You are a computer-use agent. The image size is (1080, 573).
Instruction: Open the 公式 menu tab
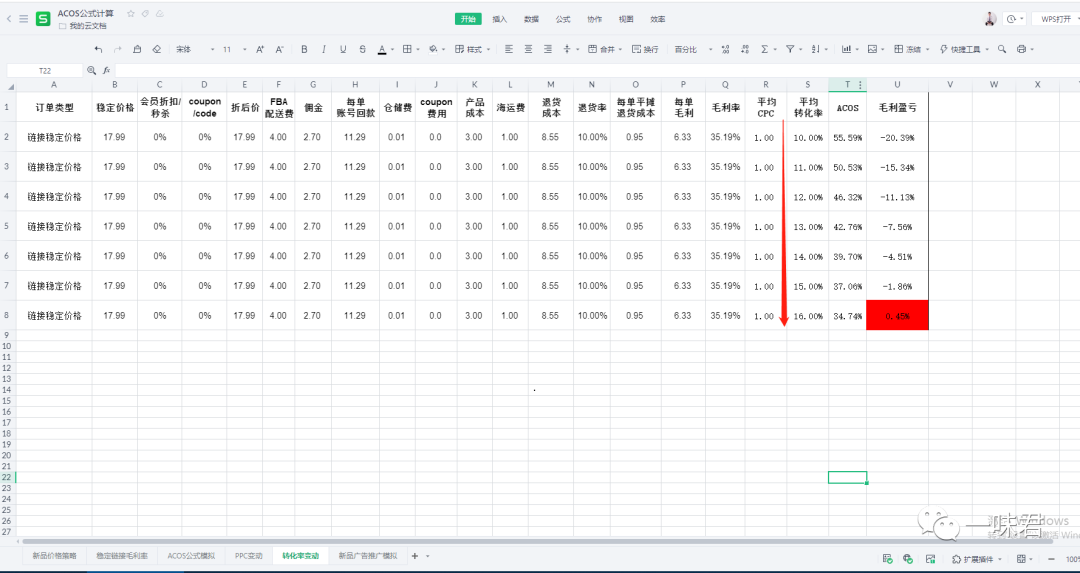[x=563, y=19]
